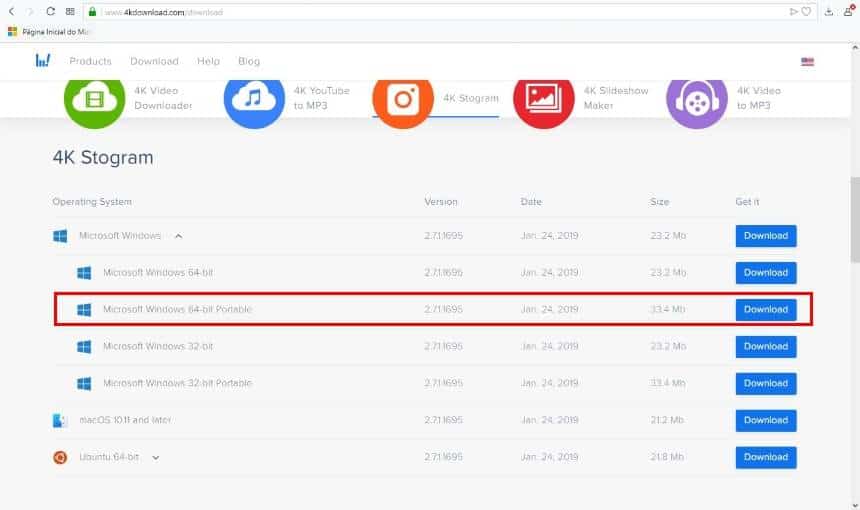Open the Blog menu item
The image size is (860, 510).
pos(249,61)
